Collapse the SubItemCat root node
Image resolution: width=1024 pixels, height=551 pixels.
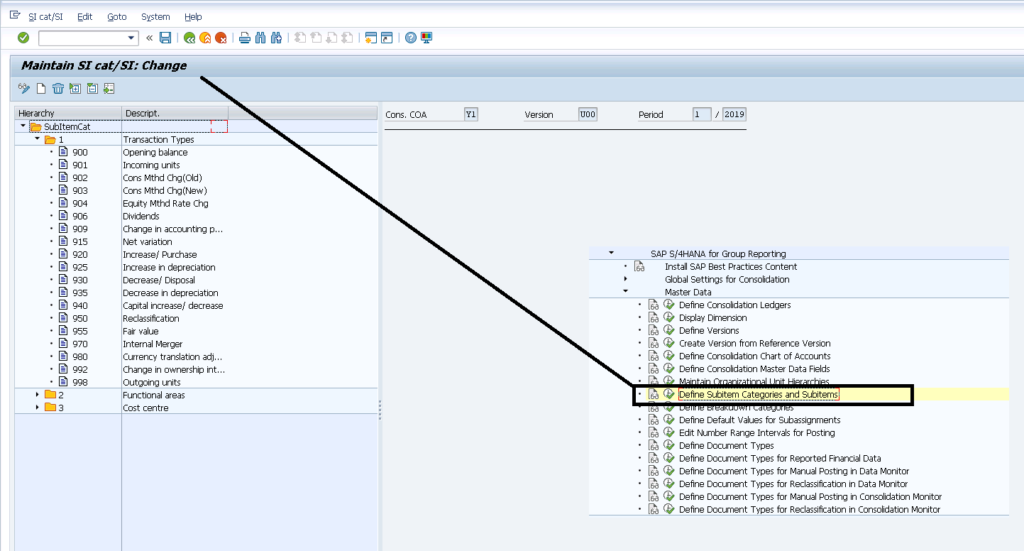(24, 126)
